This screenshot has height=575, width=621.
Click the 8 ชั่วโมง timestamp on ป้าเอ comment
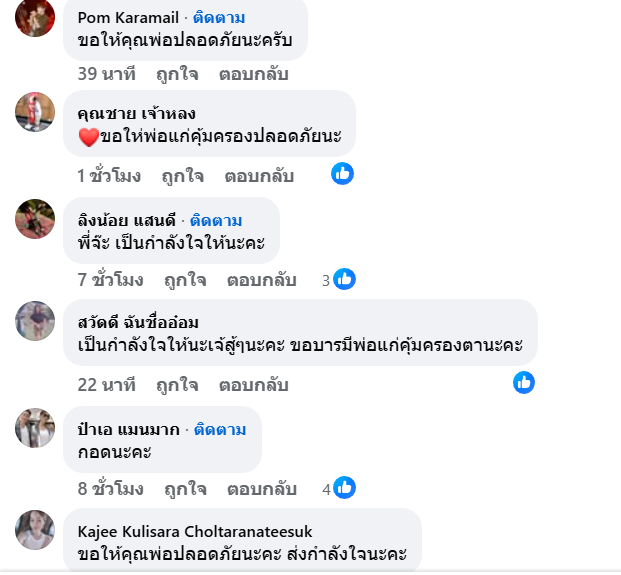111,489
